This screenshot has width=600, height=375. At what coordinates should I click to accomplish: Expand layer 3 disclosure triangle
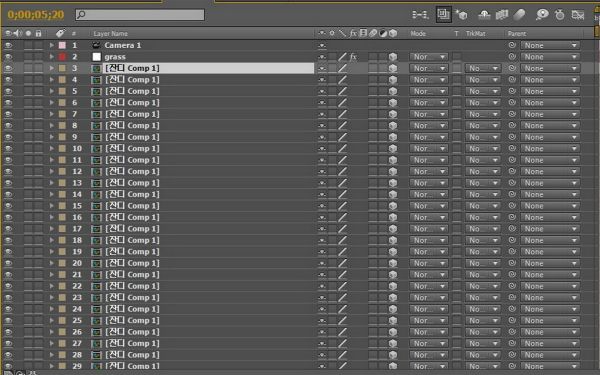pyautogui.click(x=52, y=68)
